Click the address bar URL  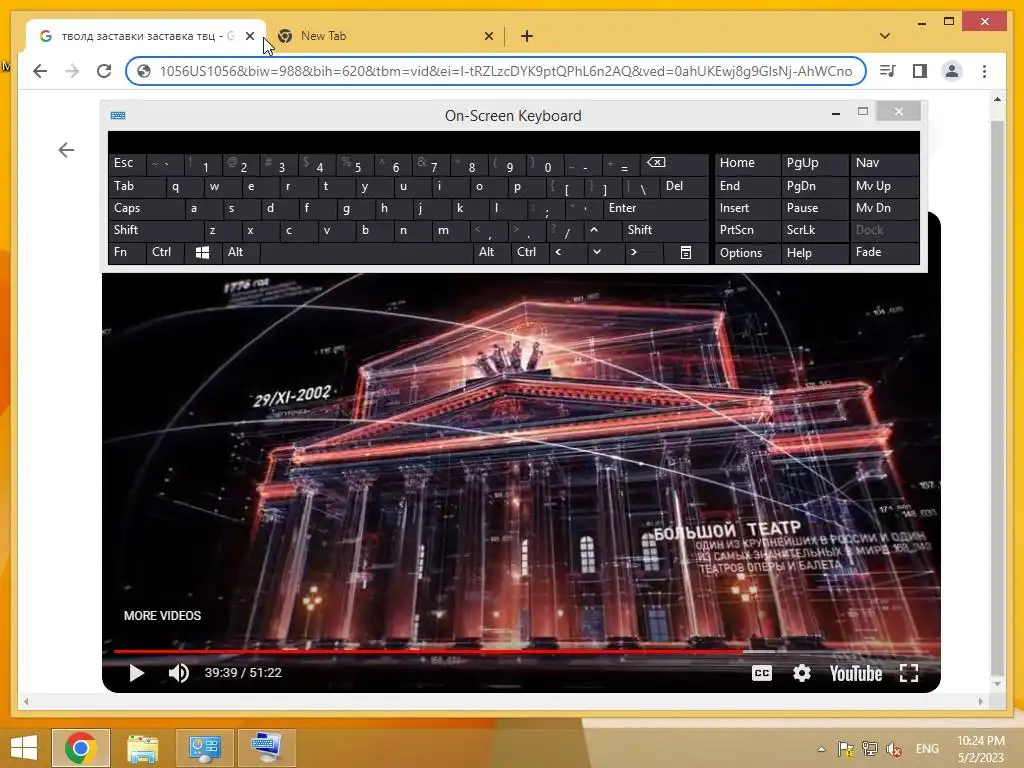point(505,71)
